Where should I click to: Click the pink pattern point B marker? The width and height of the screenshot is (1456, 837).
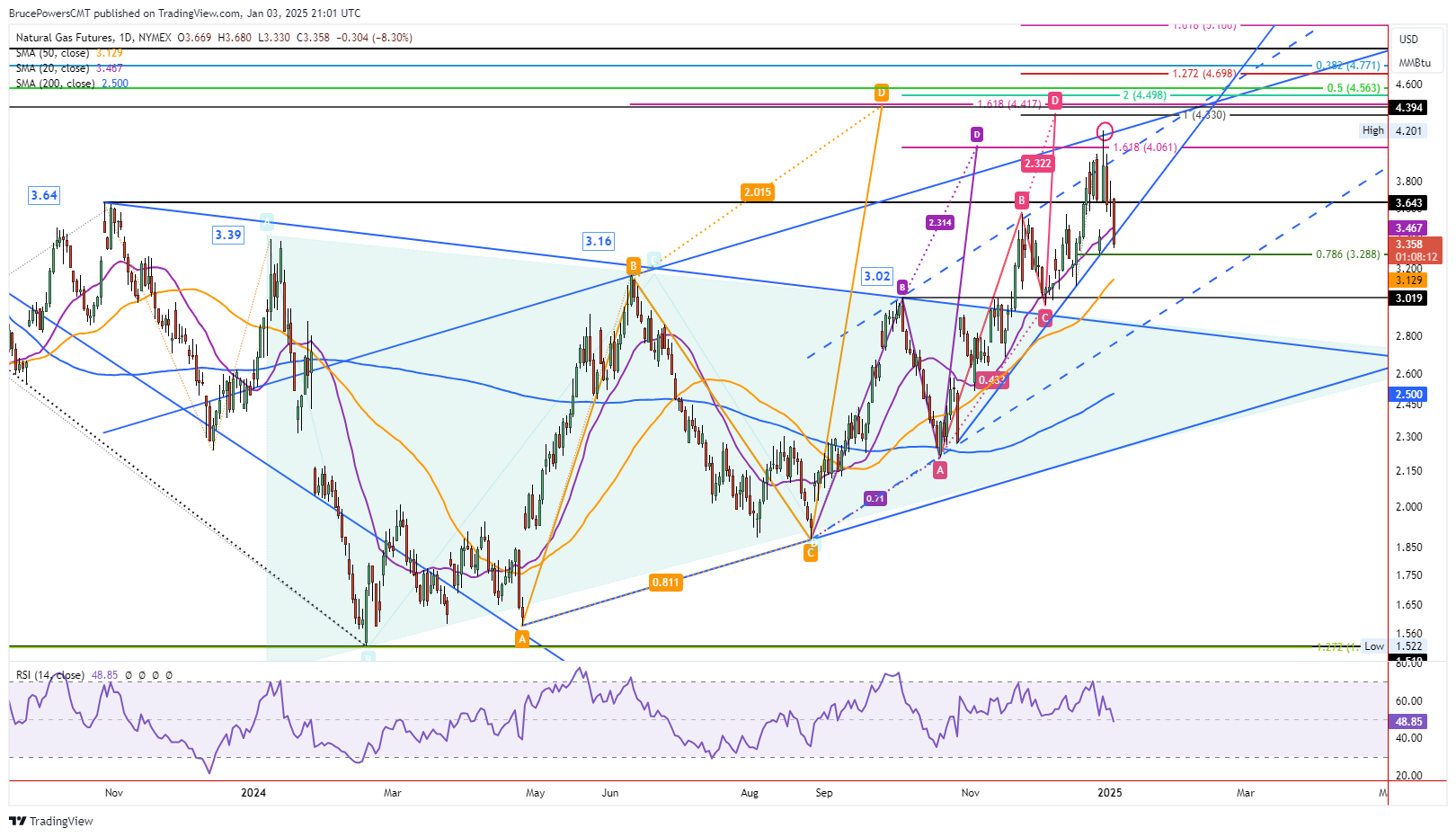(x=1022, y=200)
